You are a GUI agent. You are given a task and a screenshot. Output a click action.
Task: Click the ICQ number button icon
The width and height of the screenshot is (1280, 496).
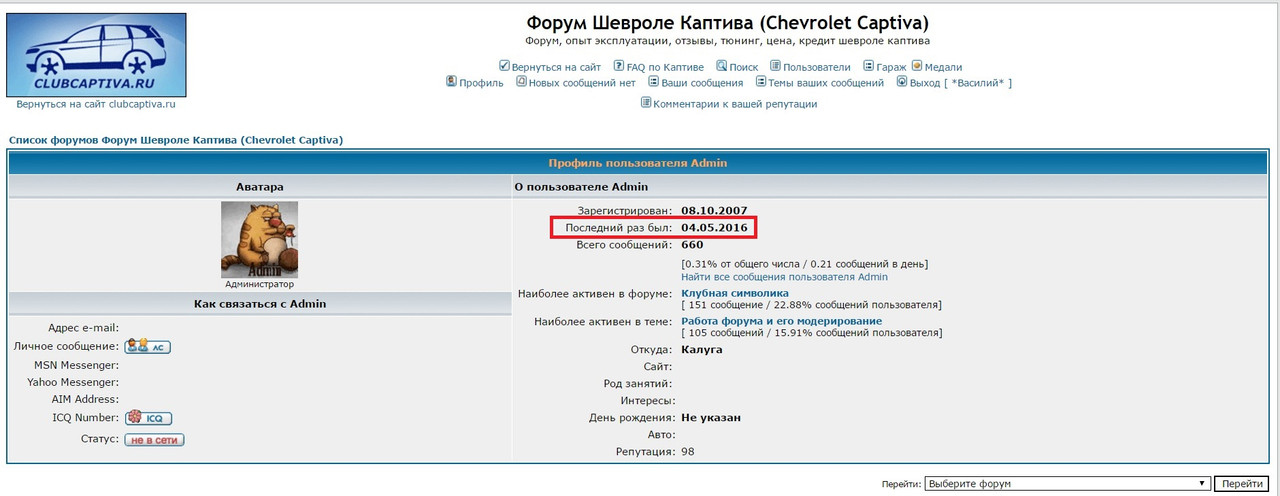click(148, 418)
